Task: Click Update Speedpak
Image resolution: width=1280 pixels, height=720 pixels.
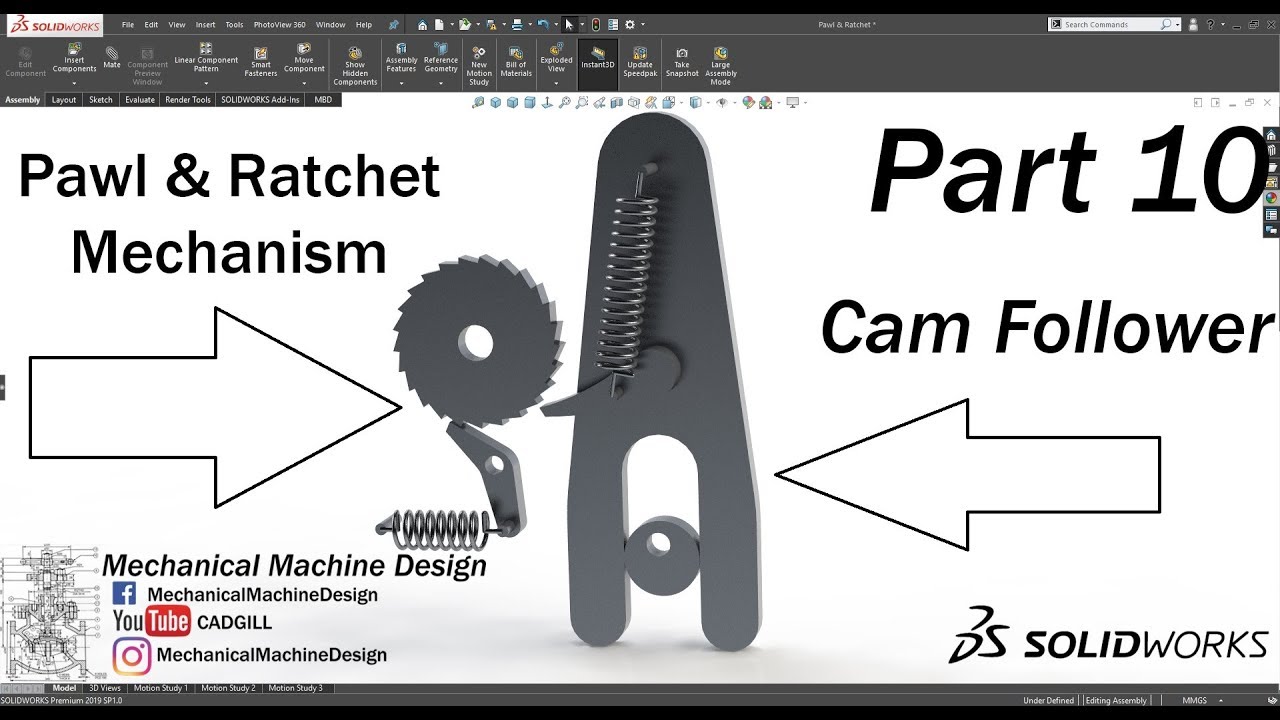Action: click(x=640, y=62)
